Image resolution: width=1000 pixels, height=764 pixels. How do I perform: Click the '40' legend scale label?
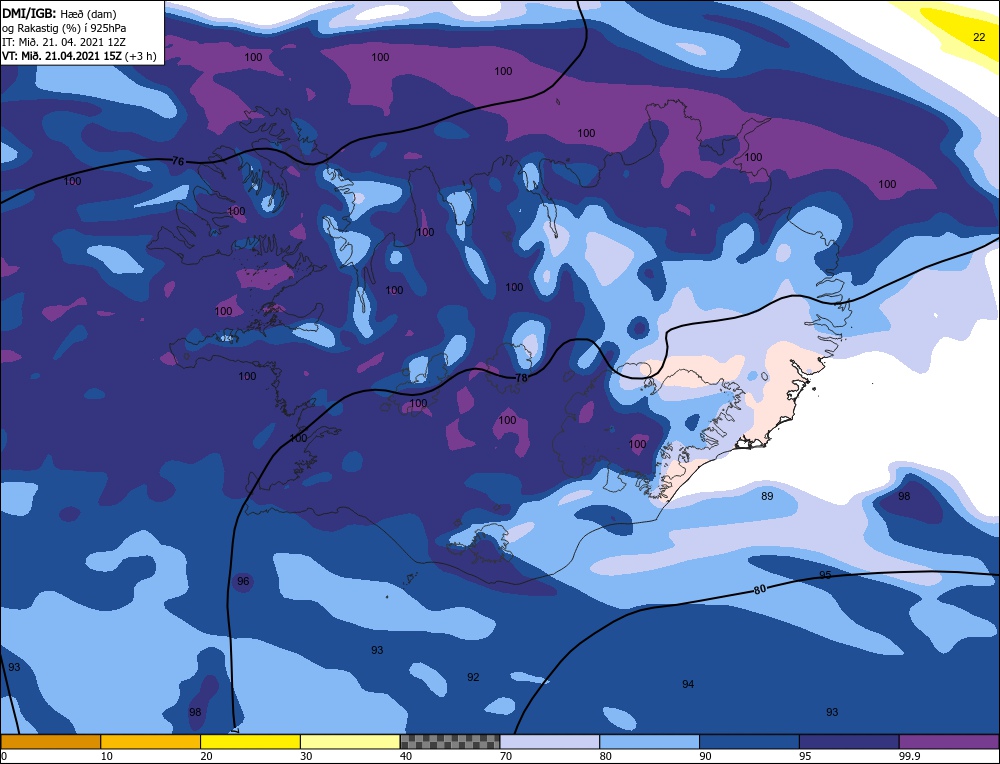coord(406,756)
